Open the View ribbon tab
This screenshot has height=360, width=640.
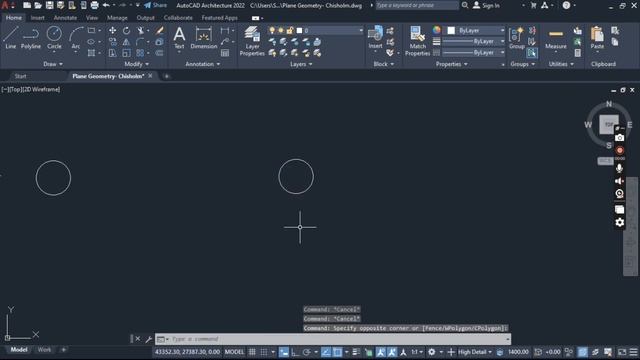point(92,18)
